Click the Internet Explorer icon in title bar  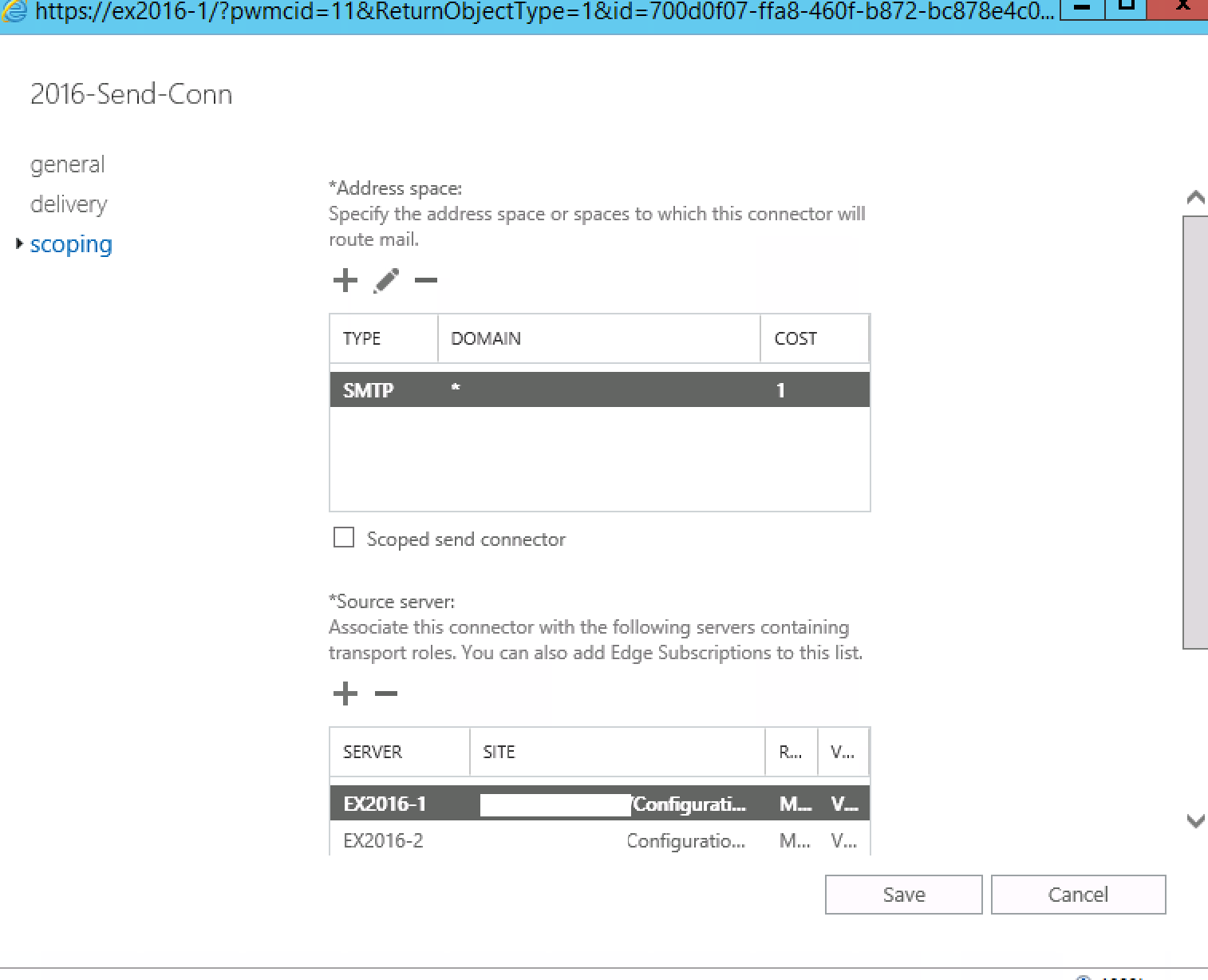tap(14, 11)
